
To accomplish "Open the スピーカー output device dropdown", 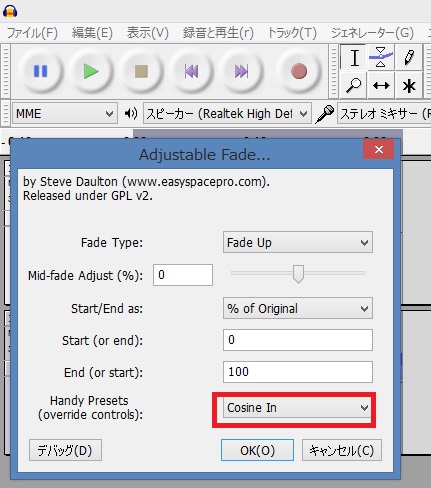I will [x=227, y=114].
